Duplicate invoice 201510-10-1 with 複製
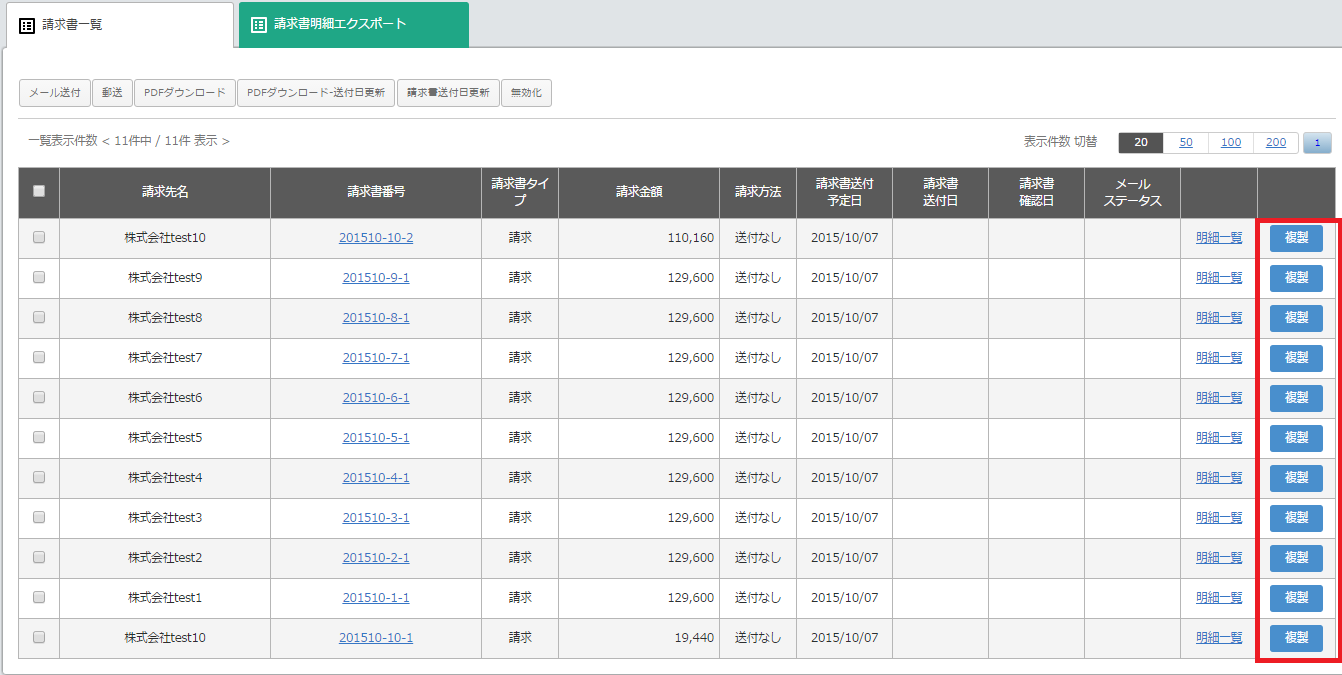The height and width of the screenshot is (675, 1342). pos(1296,638)
